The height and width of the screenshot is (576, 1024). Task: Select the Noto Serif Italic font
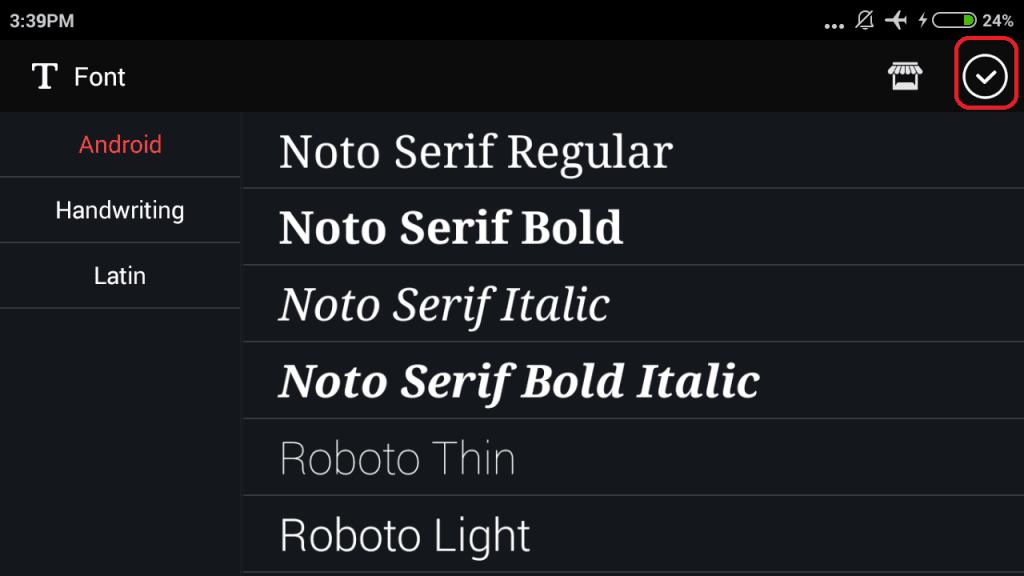(444, 304)
